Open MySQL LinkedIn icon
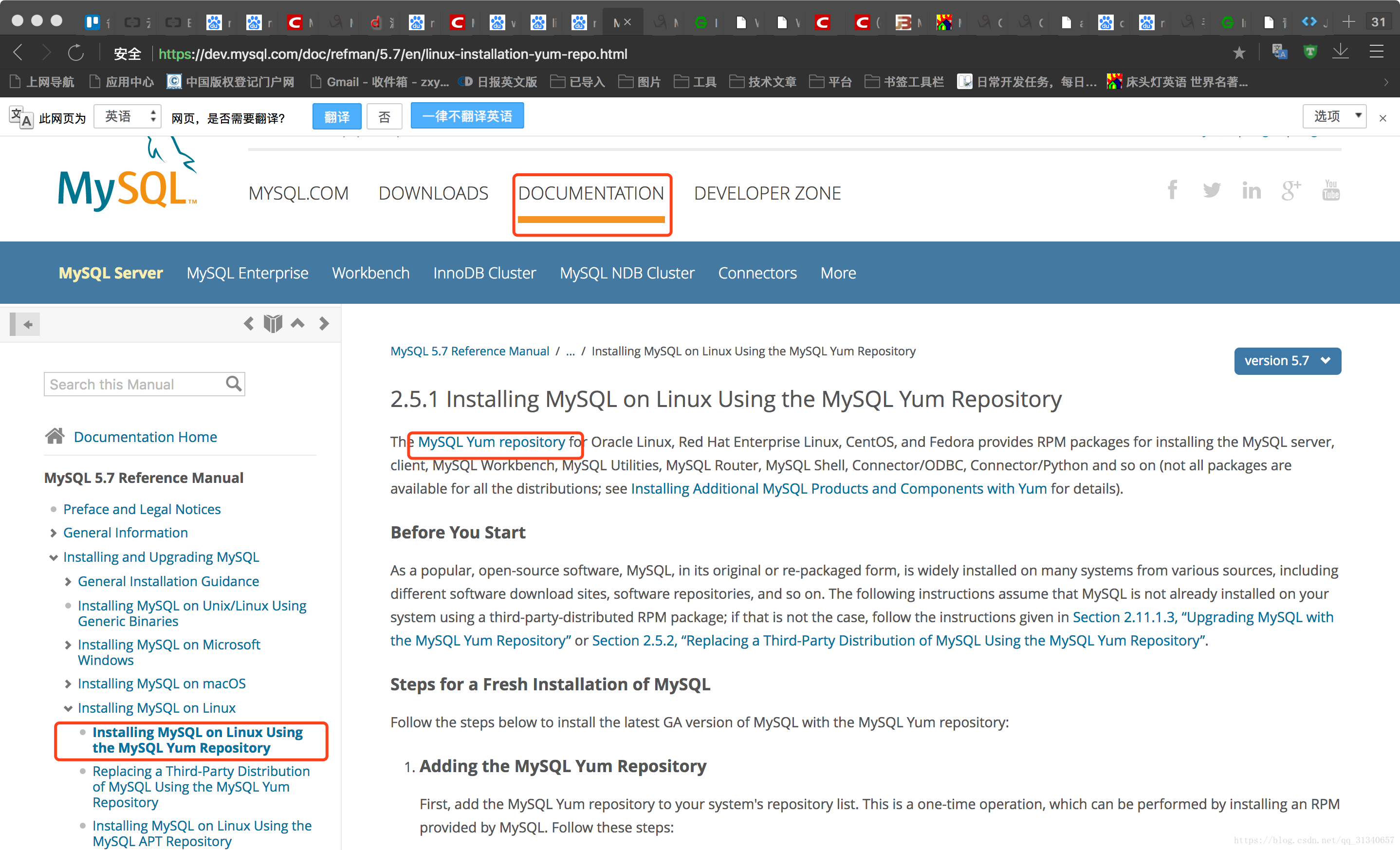 point(1251,190)
